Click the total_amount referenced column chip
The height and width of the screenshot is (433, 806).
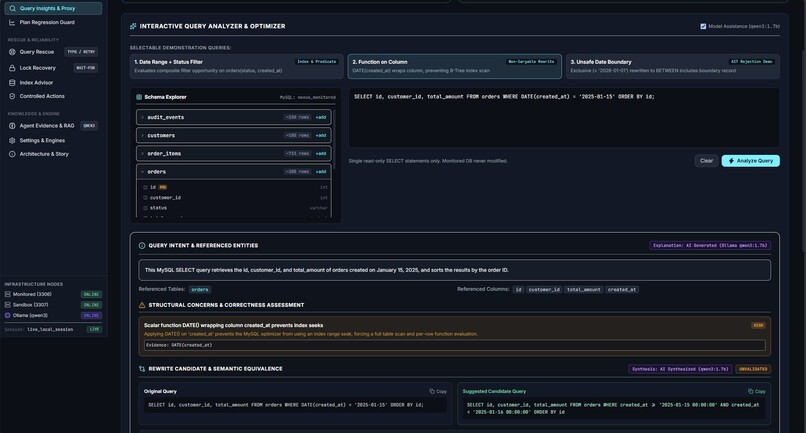pyautogui.click(x=583, y=290)
